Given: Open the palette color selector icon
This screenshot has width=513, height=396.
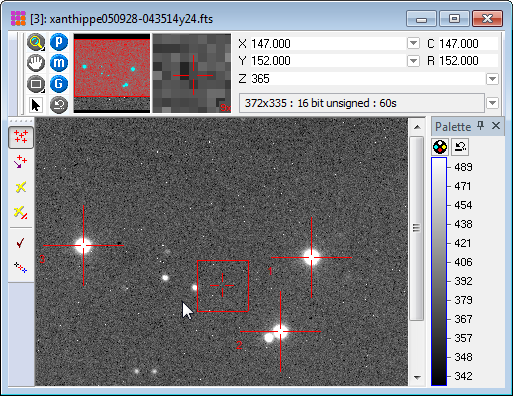Looking at the screenshot, I should (x=440, y=147).
